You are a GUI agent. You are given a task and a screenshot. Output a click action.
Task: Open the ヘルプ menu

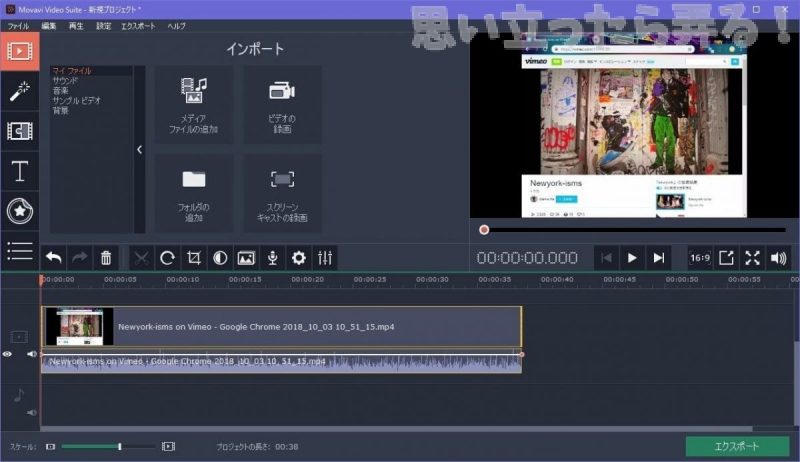(x=177, y=26)
